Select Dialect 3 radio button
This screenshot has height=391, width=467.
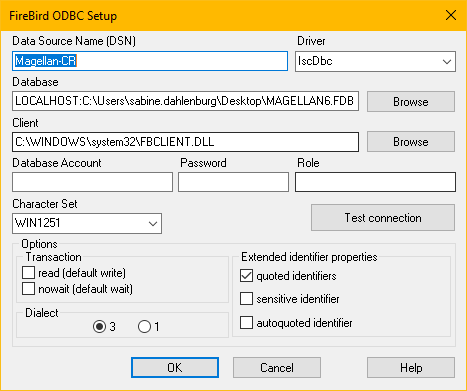99,327
